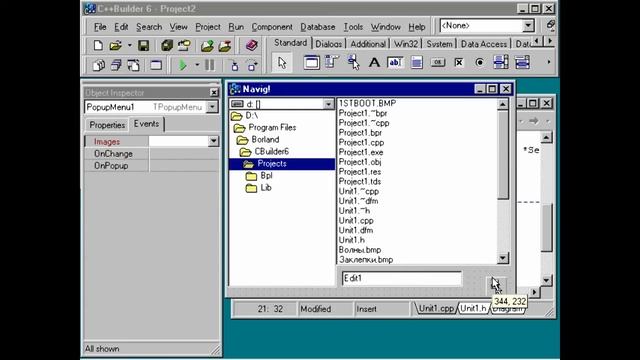Switch to the Win32 palette tab
This screenshot has width=640, height=360.
(x=406, y=44)
